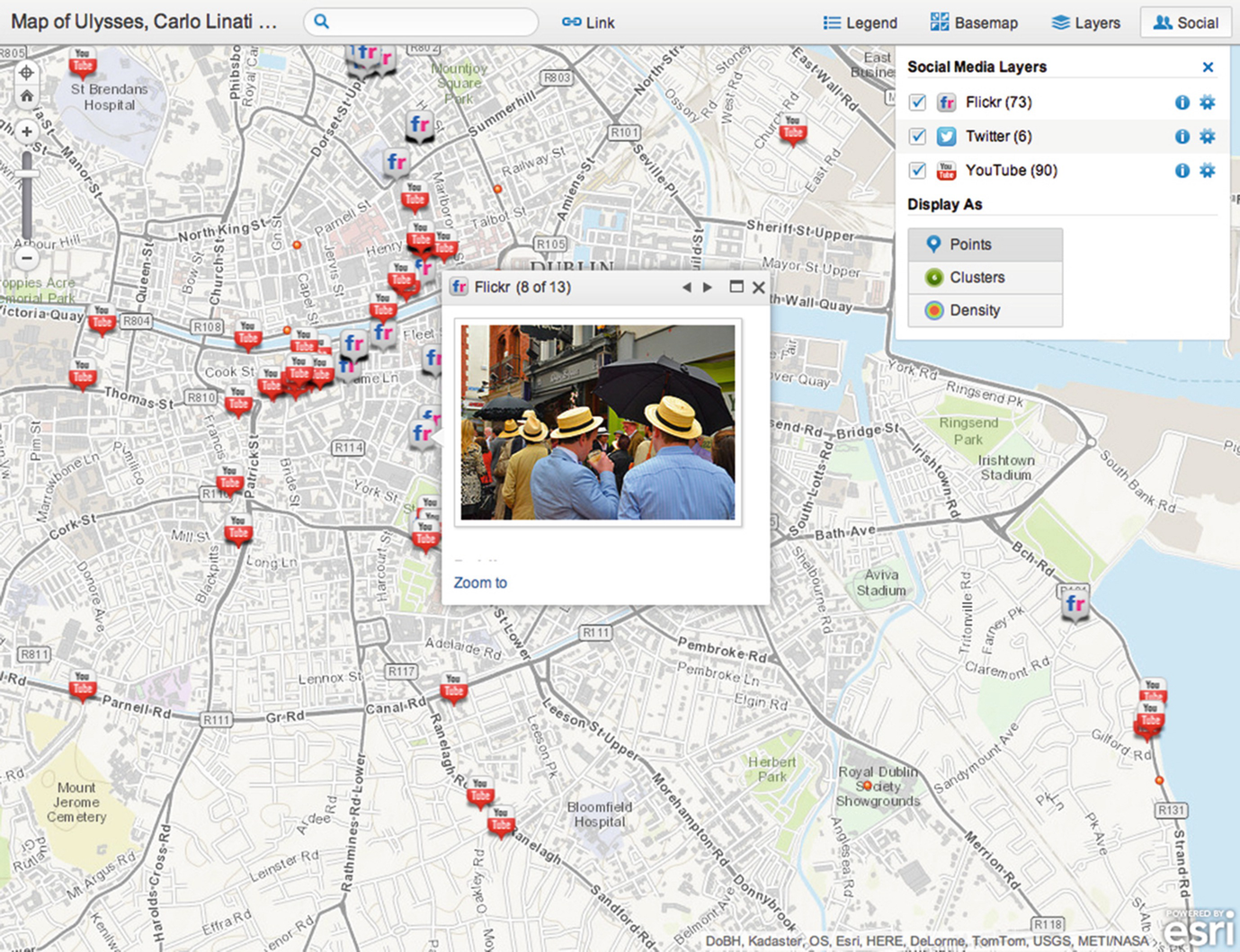1240x952 pixels.
Task: Click YouTube marker on Church Rd
Action: click(792, 130)
